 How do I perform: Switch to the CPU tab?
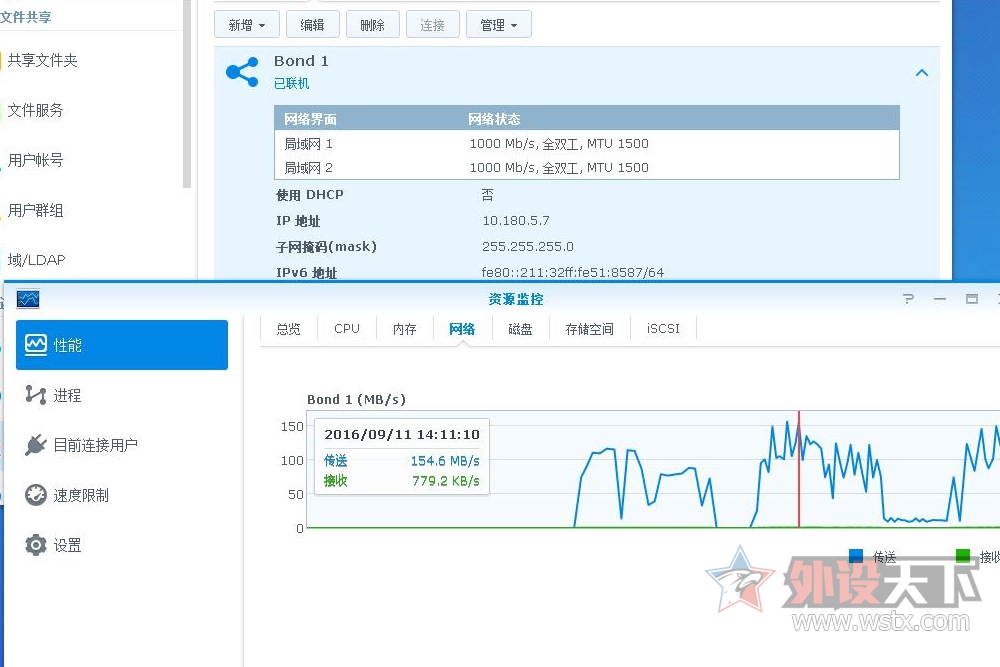pyautogui.click(x=347, y=329)
